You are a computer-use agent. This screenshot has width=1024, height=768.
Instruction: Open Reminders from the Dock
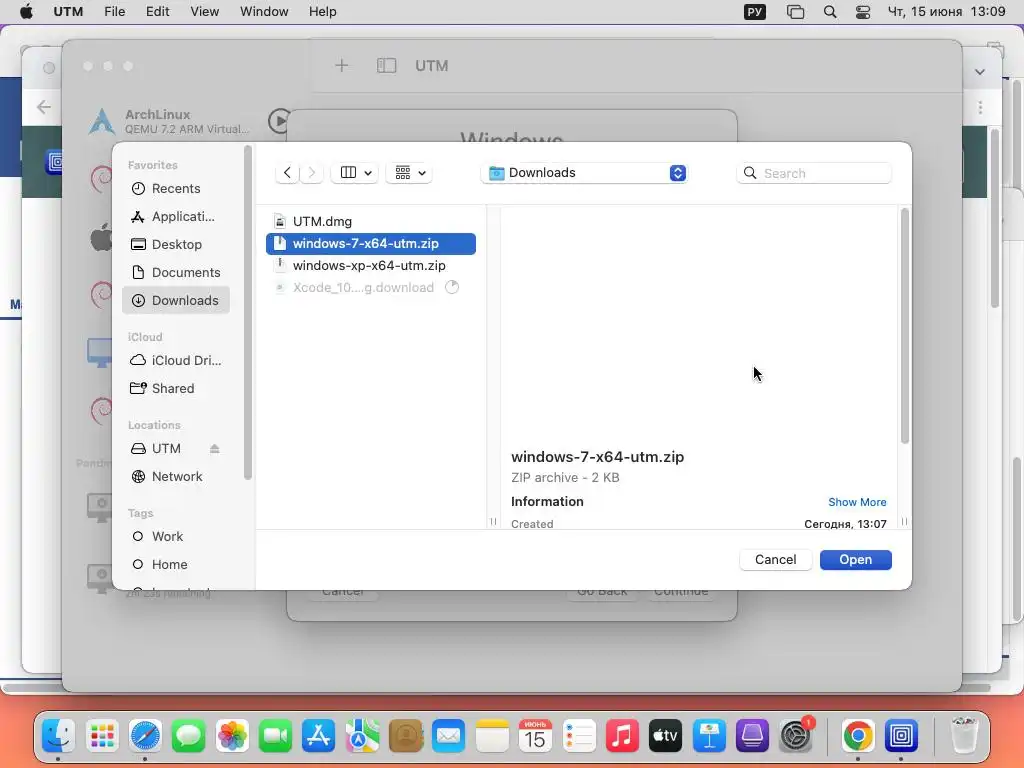tap(579, 735)
